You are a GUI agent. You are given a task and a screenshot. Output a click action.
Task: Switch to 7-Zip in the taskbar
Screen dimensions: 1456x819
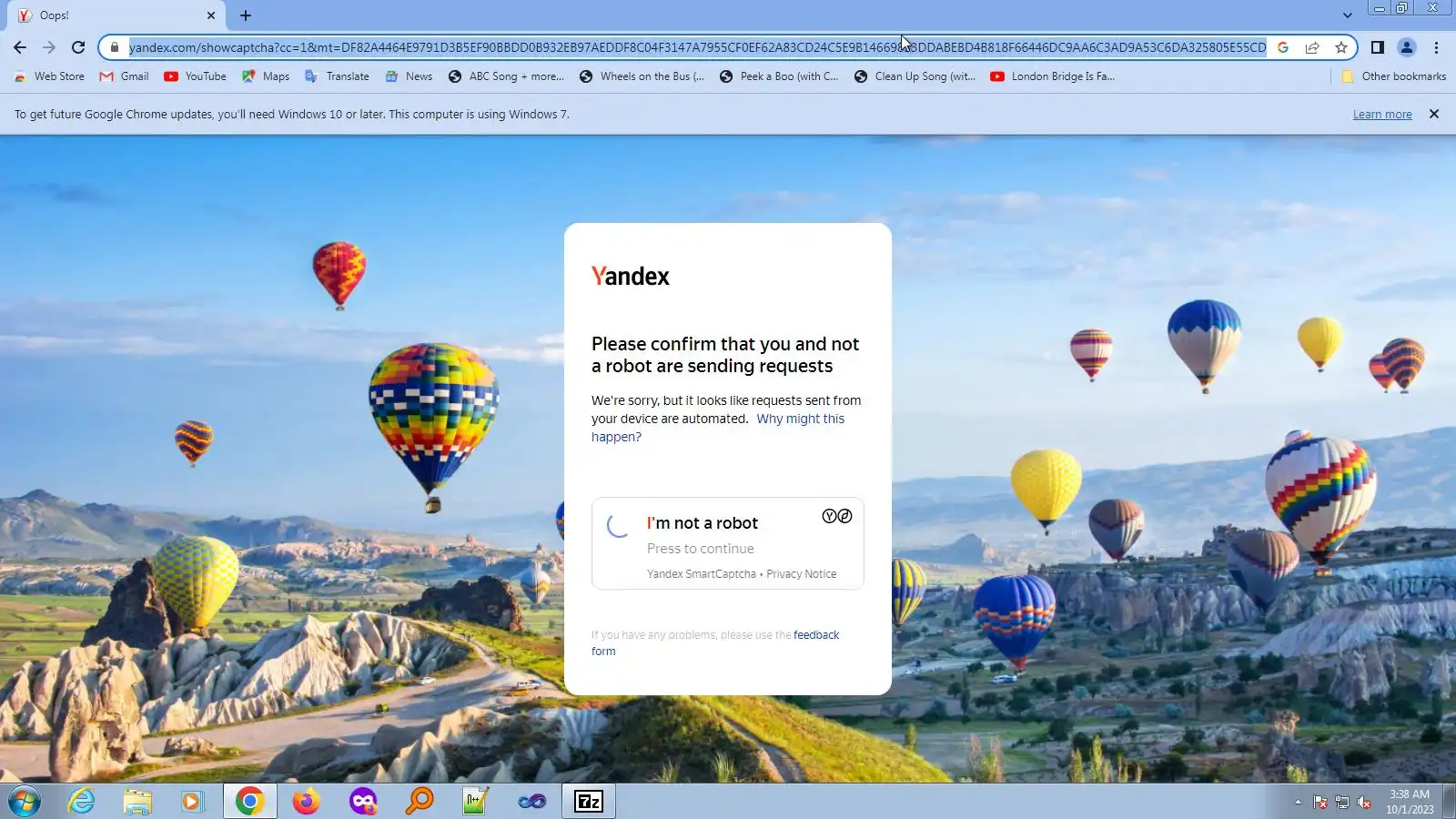589,802
